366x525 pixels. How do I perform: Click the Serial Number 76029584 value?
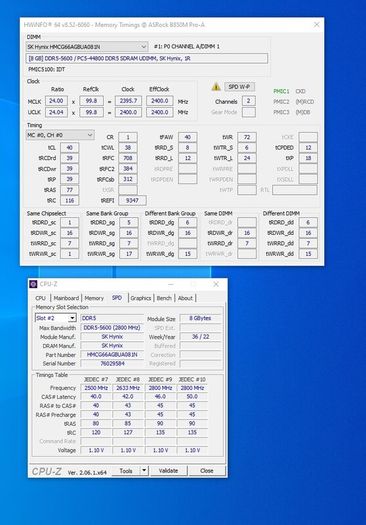(x=112, y=363)
